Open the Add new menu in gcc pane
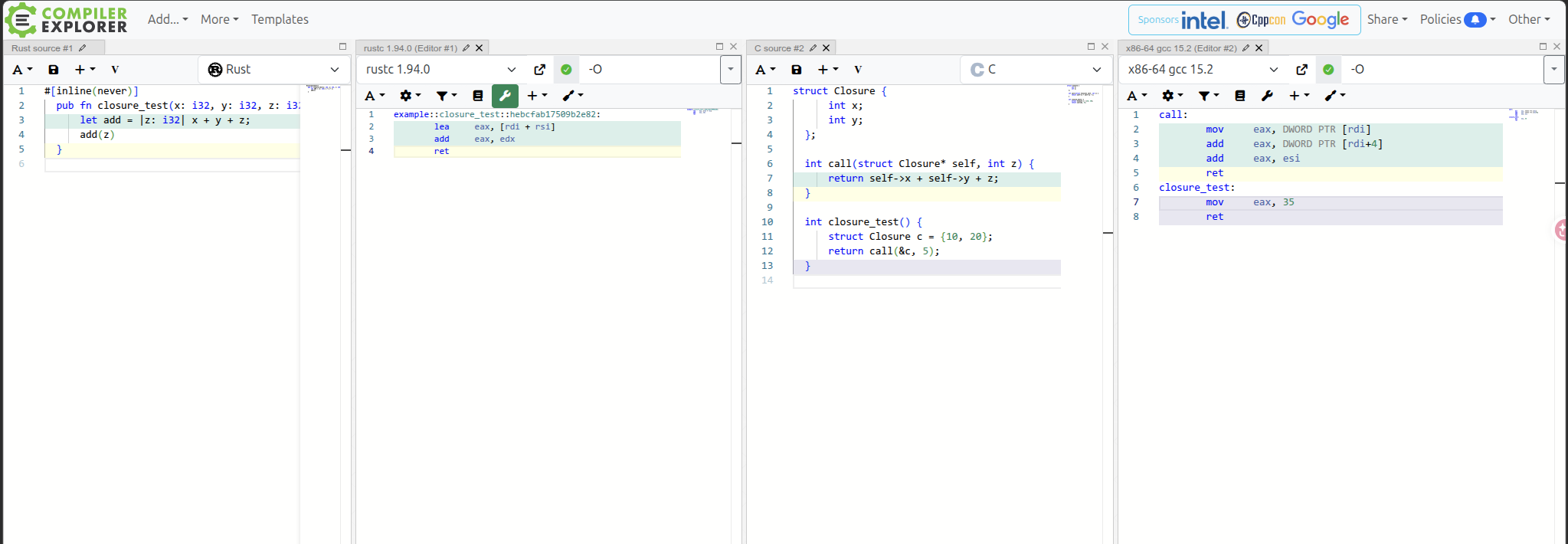 click(x=1299, y=96)
